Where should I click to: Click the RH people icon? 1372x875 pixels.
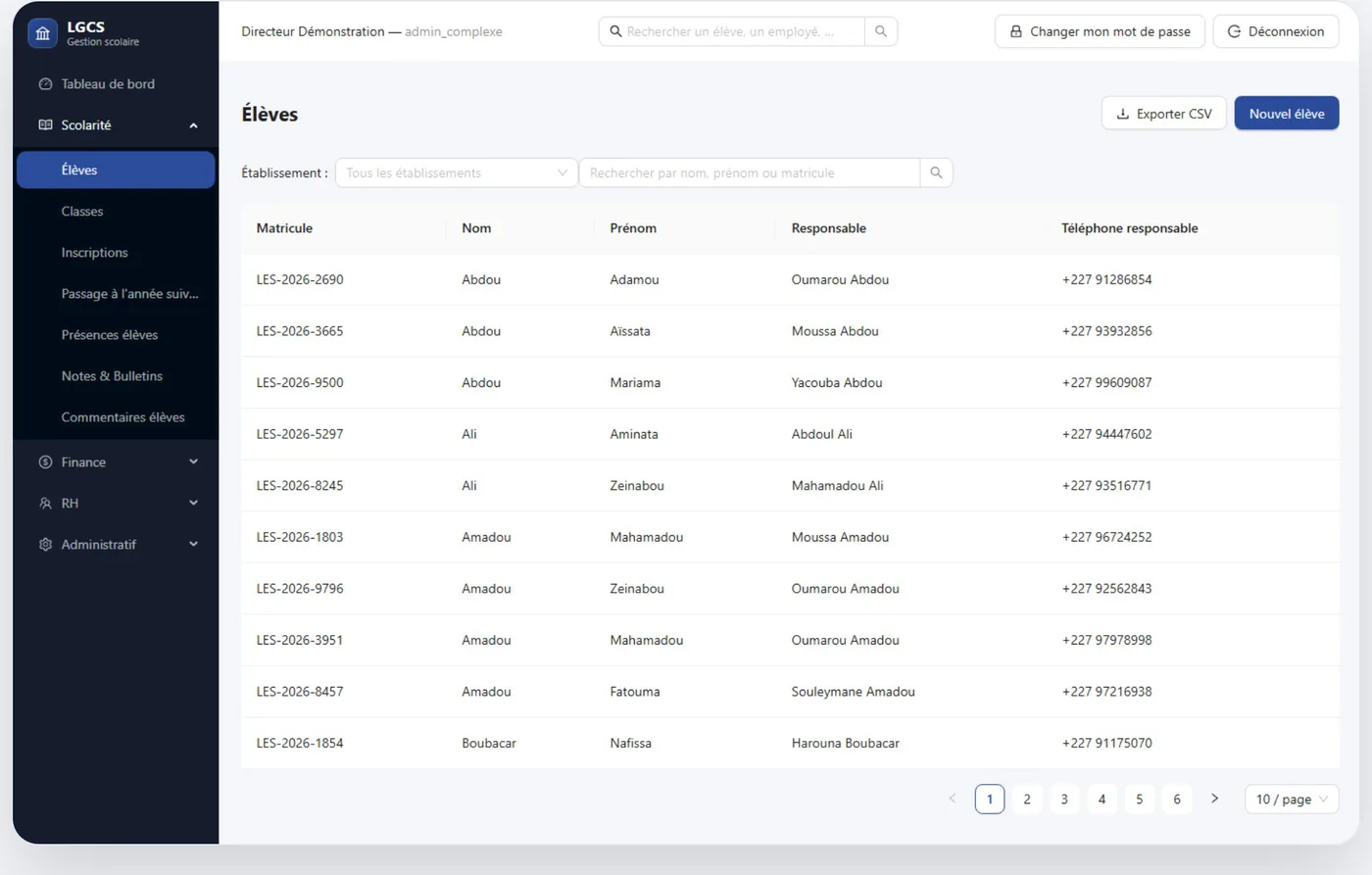(45, 504)
